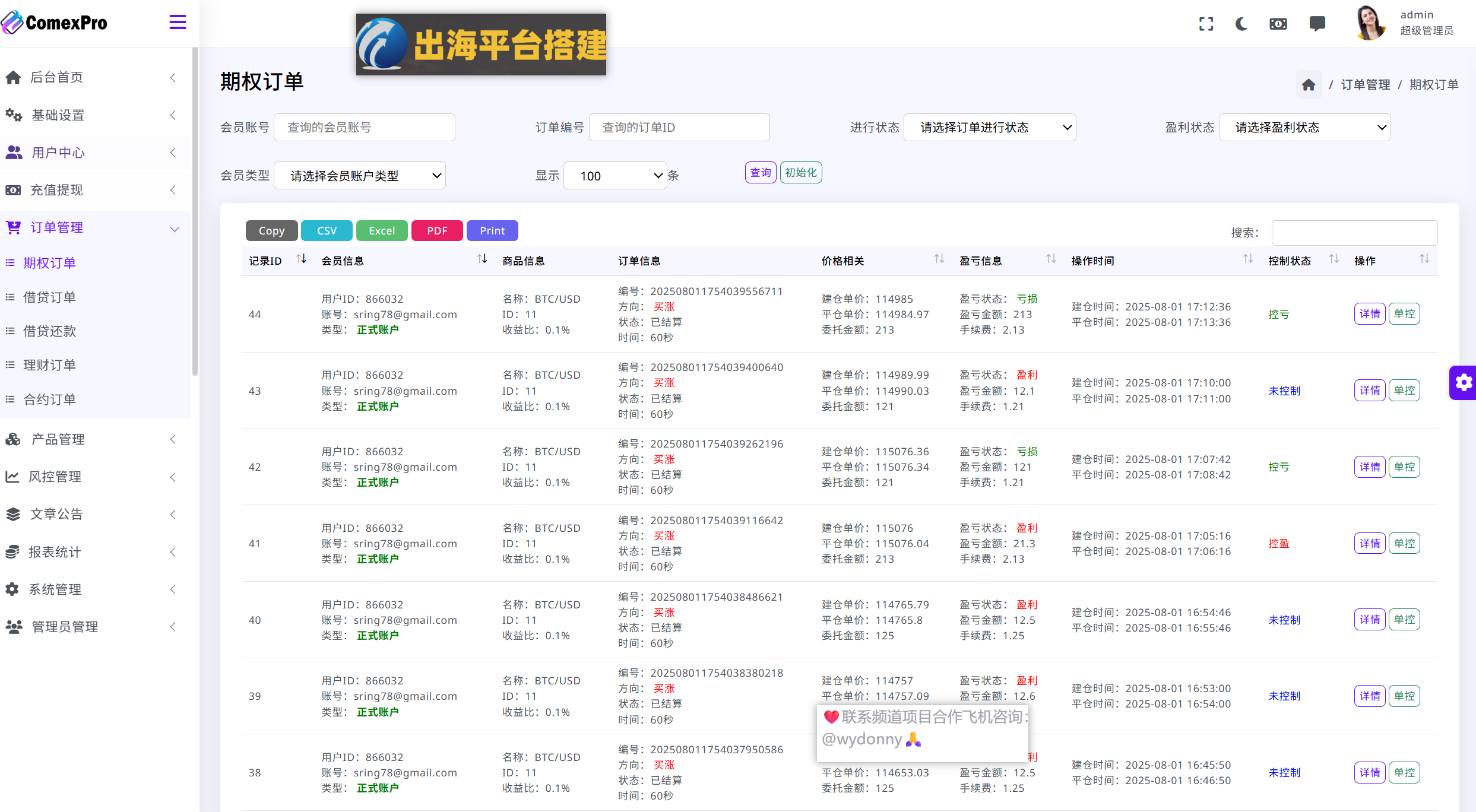This screenshot has width=1476, height=812.
Task: Click the home breadcrumb icon
Action: click(x=1309, y=85)
